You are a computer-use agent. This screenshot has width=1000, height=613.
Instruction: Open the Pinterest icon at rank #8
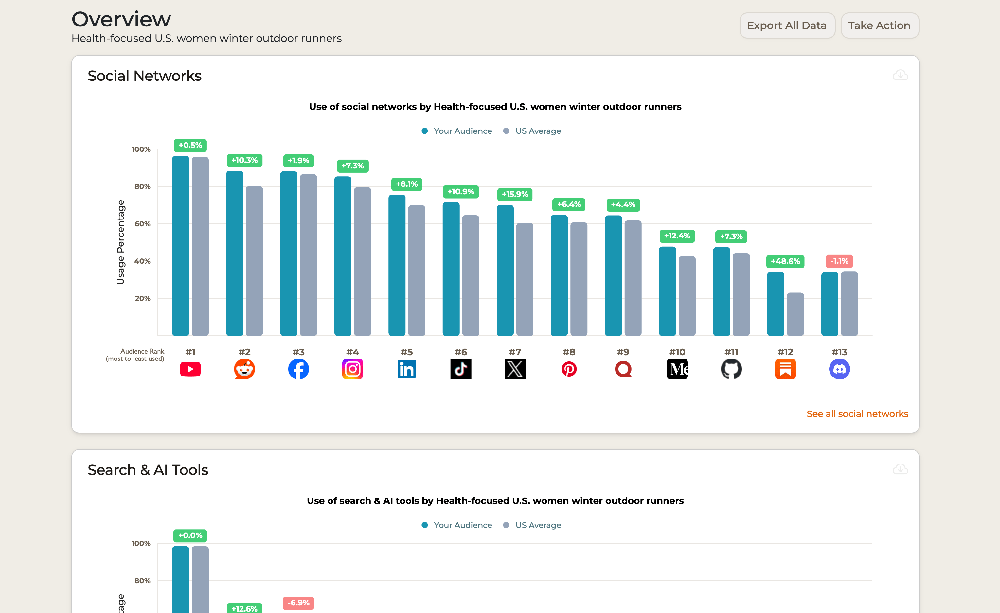pos(569,368)
